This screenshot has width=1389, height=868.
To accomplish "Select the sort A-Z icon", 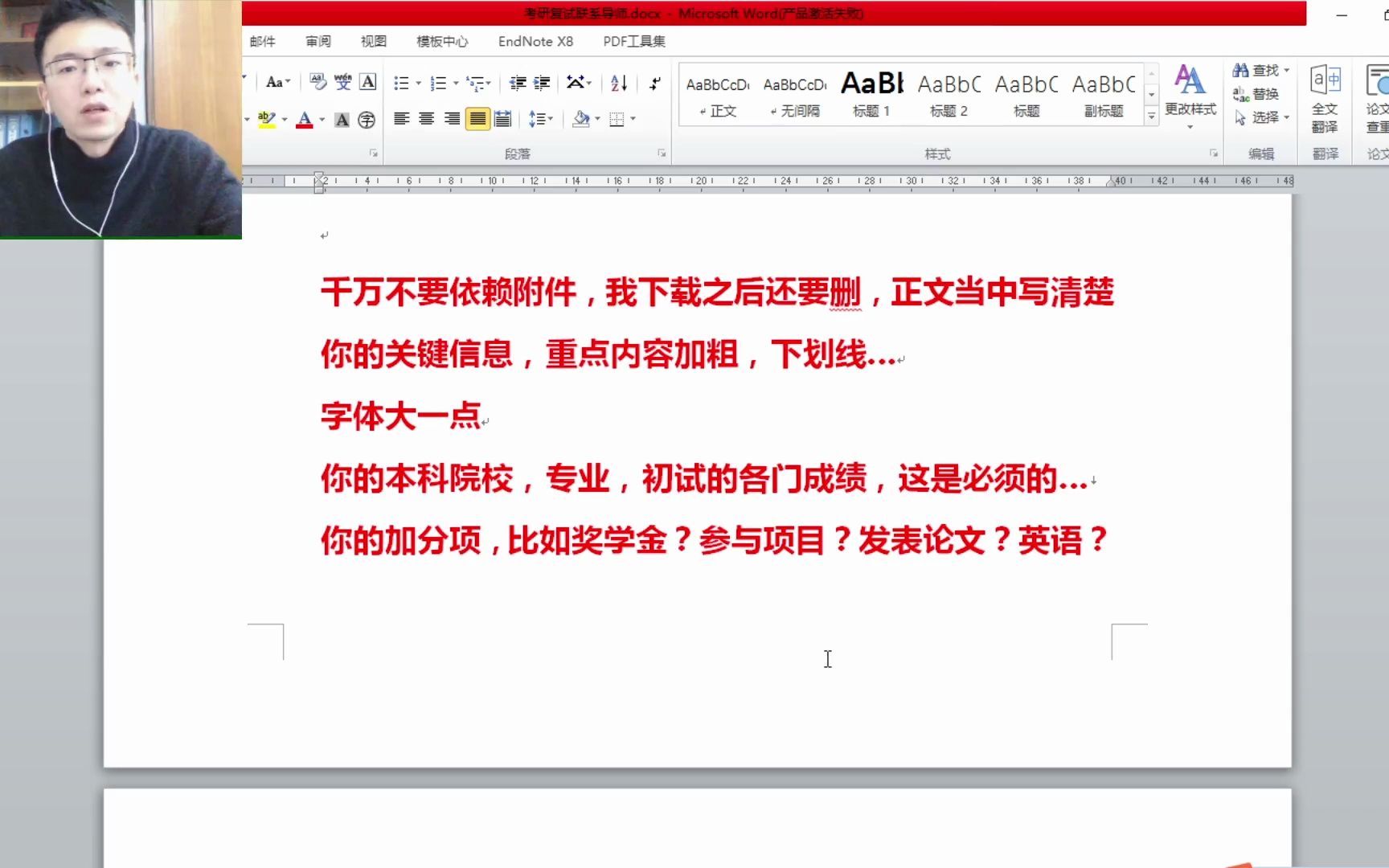I will 617,84.
